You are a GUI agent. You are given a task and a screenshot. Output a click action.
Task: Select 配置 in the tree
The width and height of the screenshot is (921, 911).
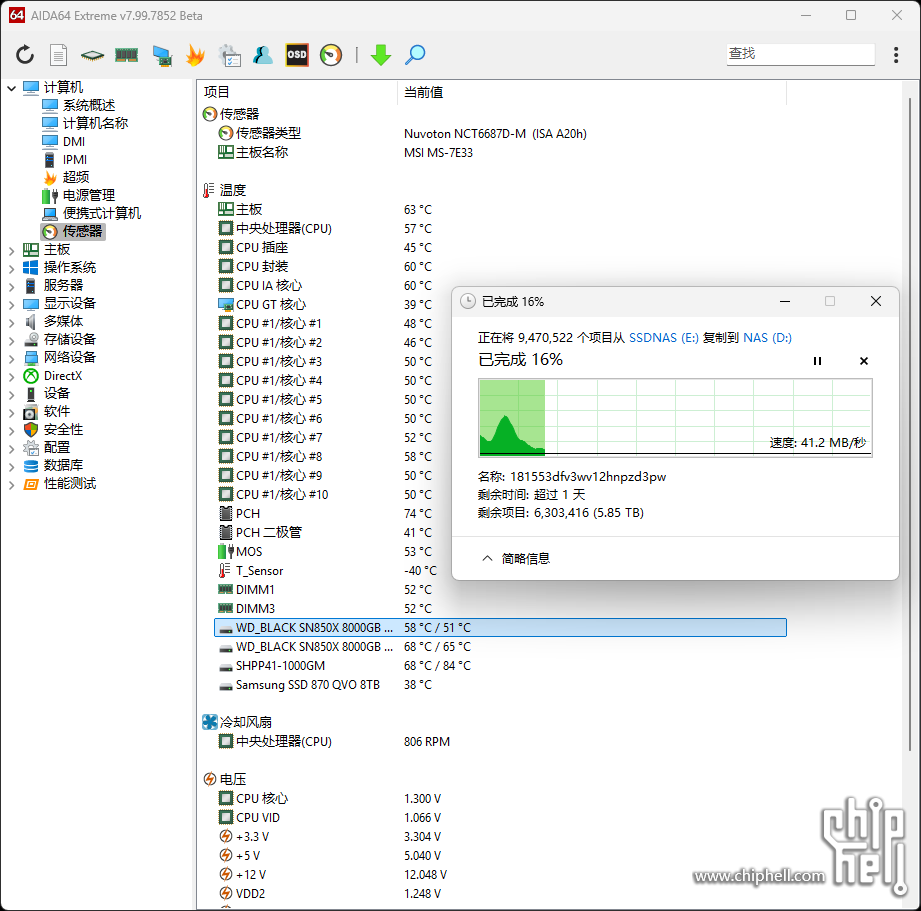point(56,448)
